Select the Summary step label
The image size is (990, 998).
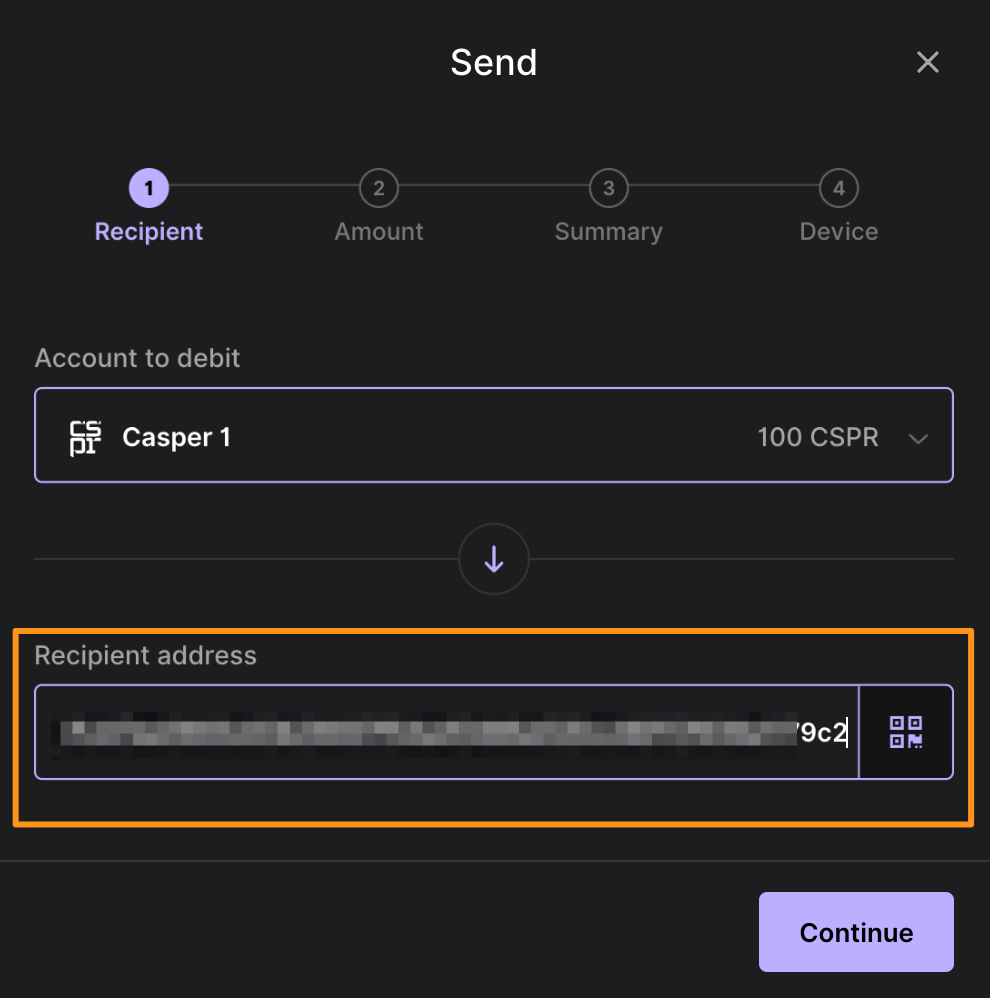pos(608,232)
